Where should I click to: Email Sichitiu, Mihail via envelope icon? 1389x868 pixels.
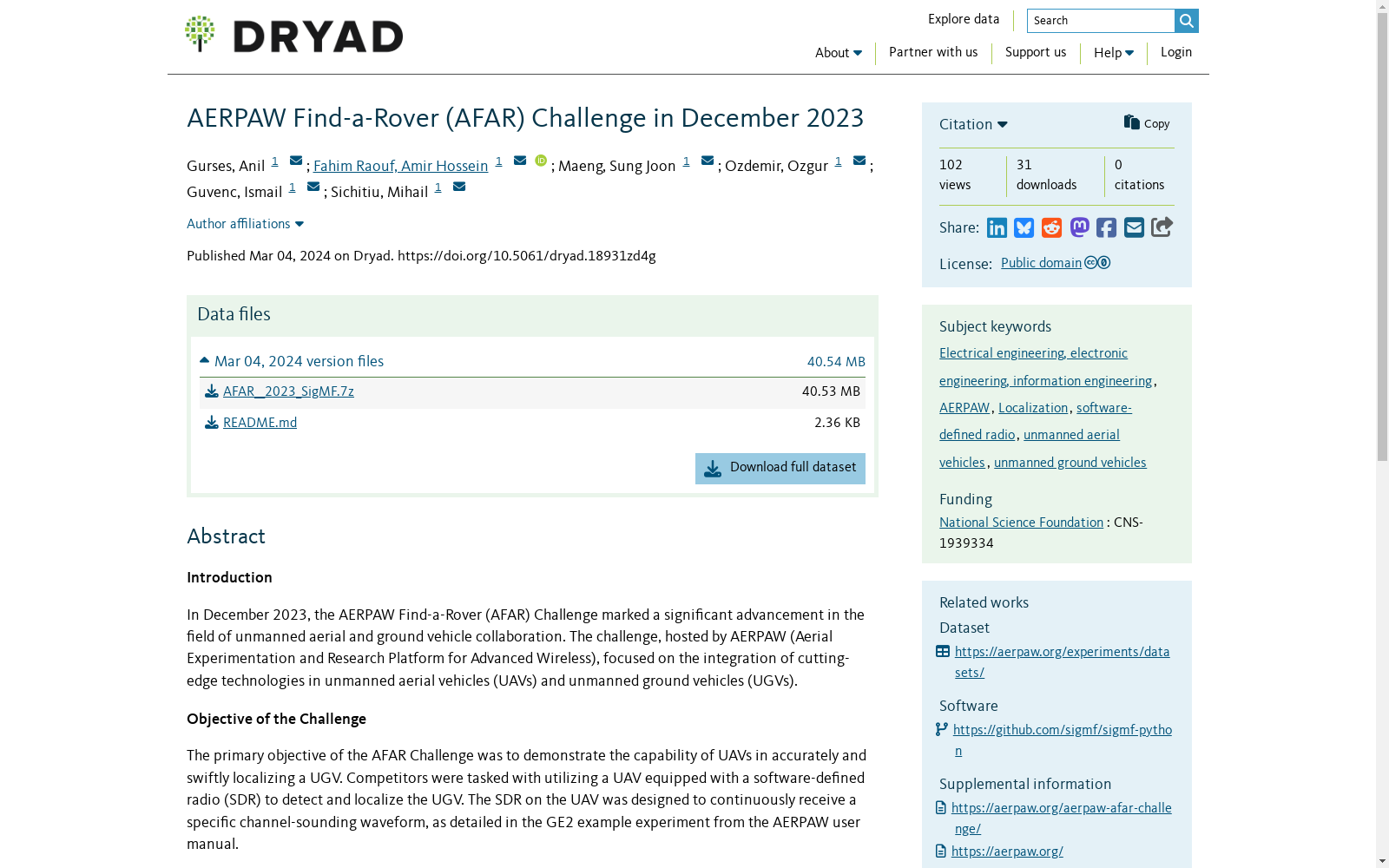(459, 187)
